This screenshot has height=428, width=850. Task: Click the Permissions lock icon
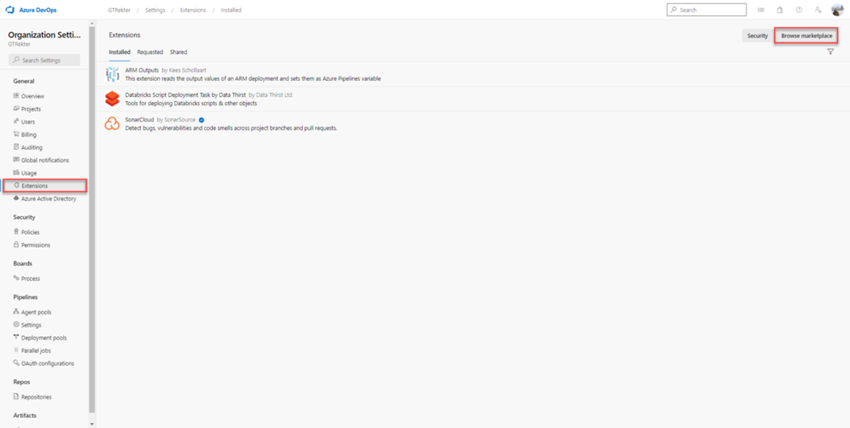[x=16, y=245]
